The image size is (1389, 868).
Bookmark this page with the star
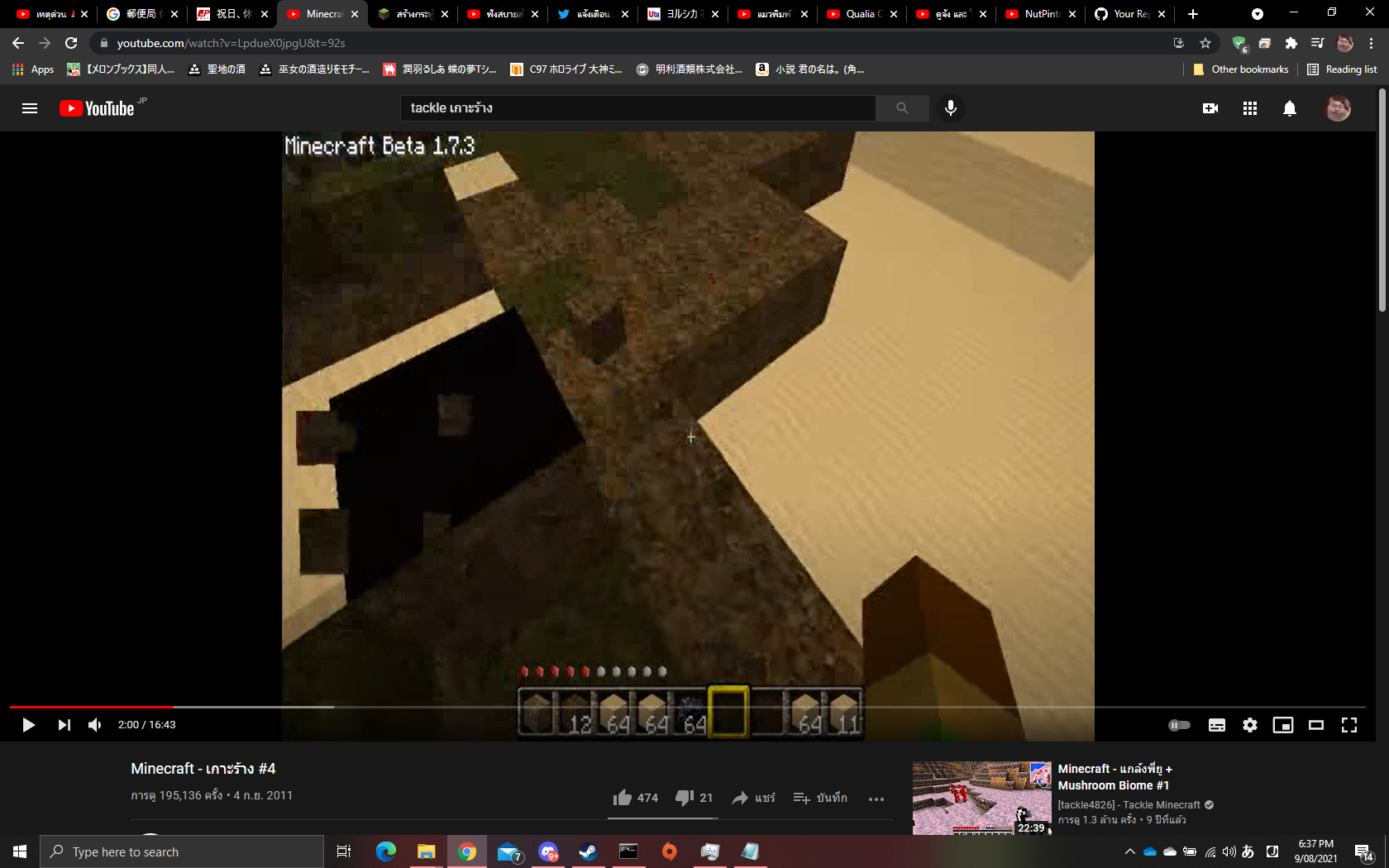(1205, 43)
